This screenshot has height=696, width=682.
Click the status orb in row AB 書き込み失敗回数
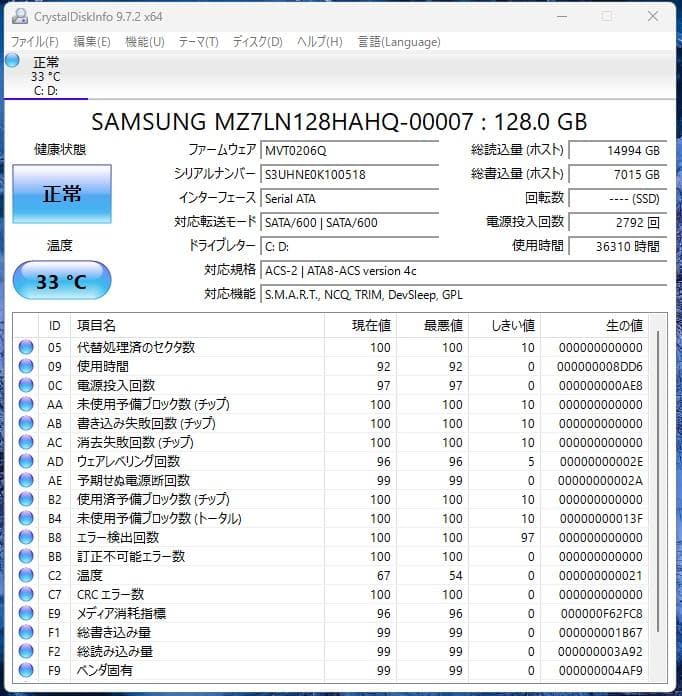[x=26, y=423]
